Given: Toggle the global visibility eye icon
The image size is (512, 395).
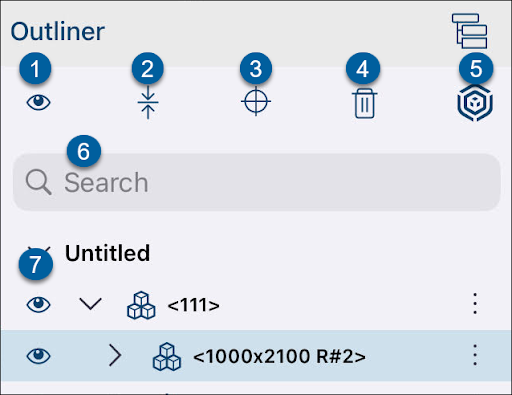Looking at the screenshot, I should click(x=38, y=102).
